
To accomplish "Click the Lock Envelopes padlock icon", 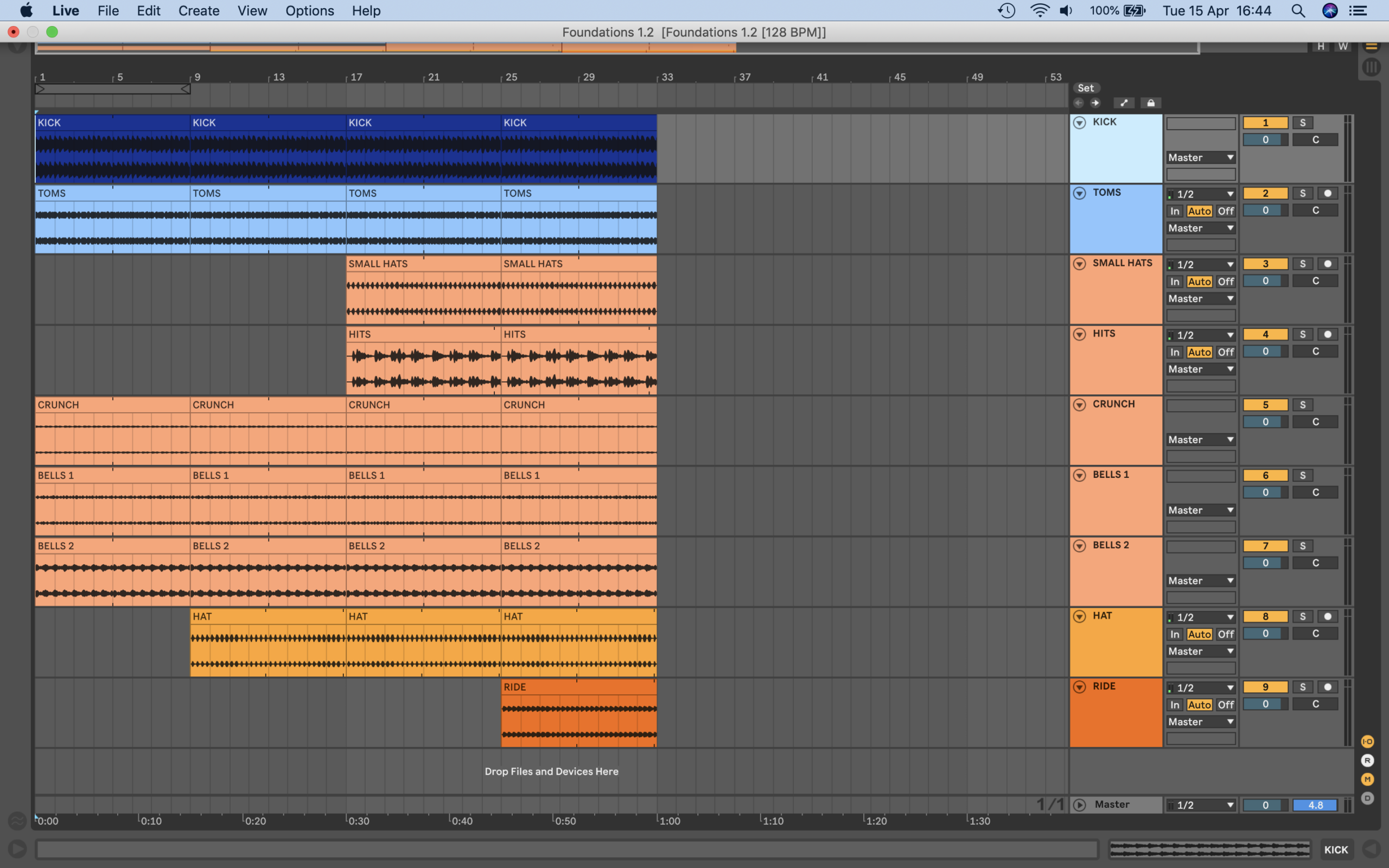I will coord(1150,103).
